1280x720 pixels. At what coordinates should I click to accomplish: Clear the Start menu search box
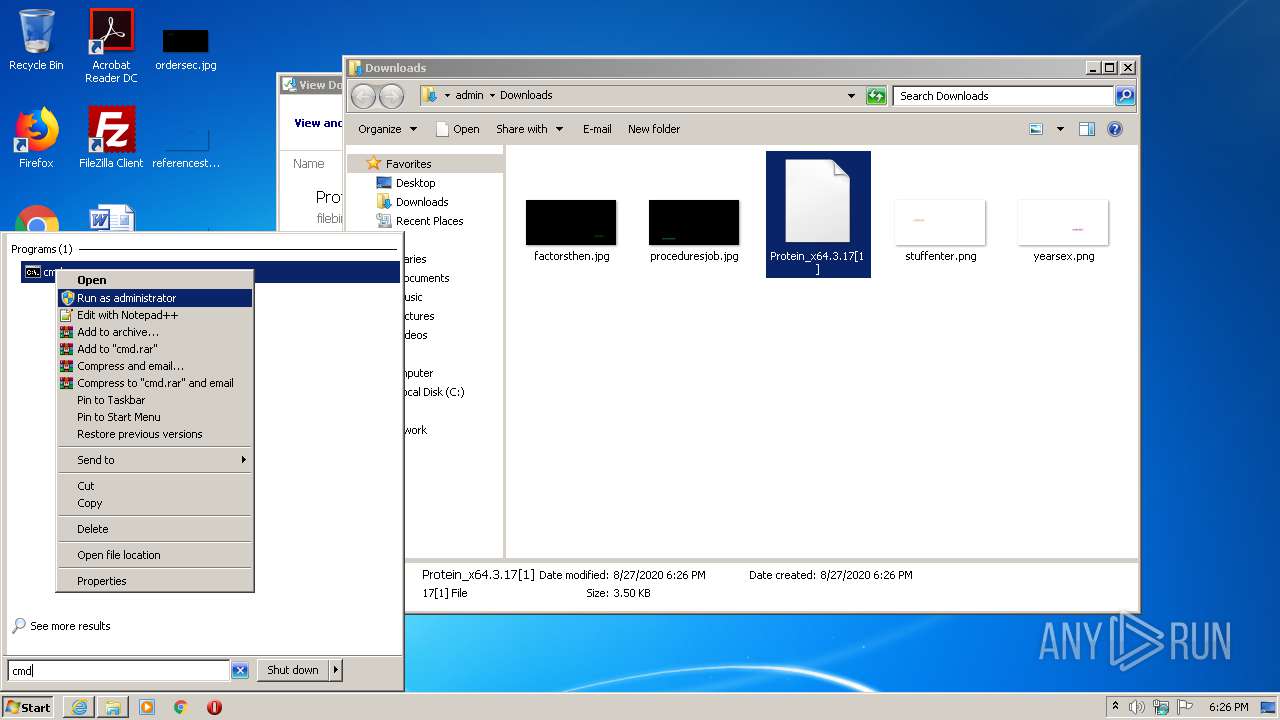(x=240, y=671)
